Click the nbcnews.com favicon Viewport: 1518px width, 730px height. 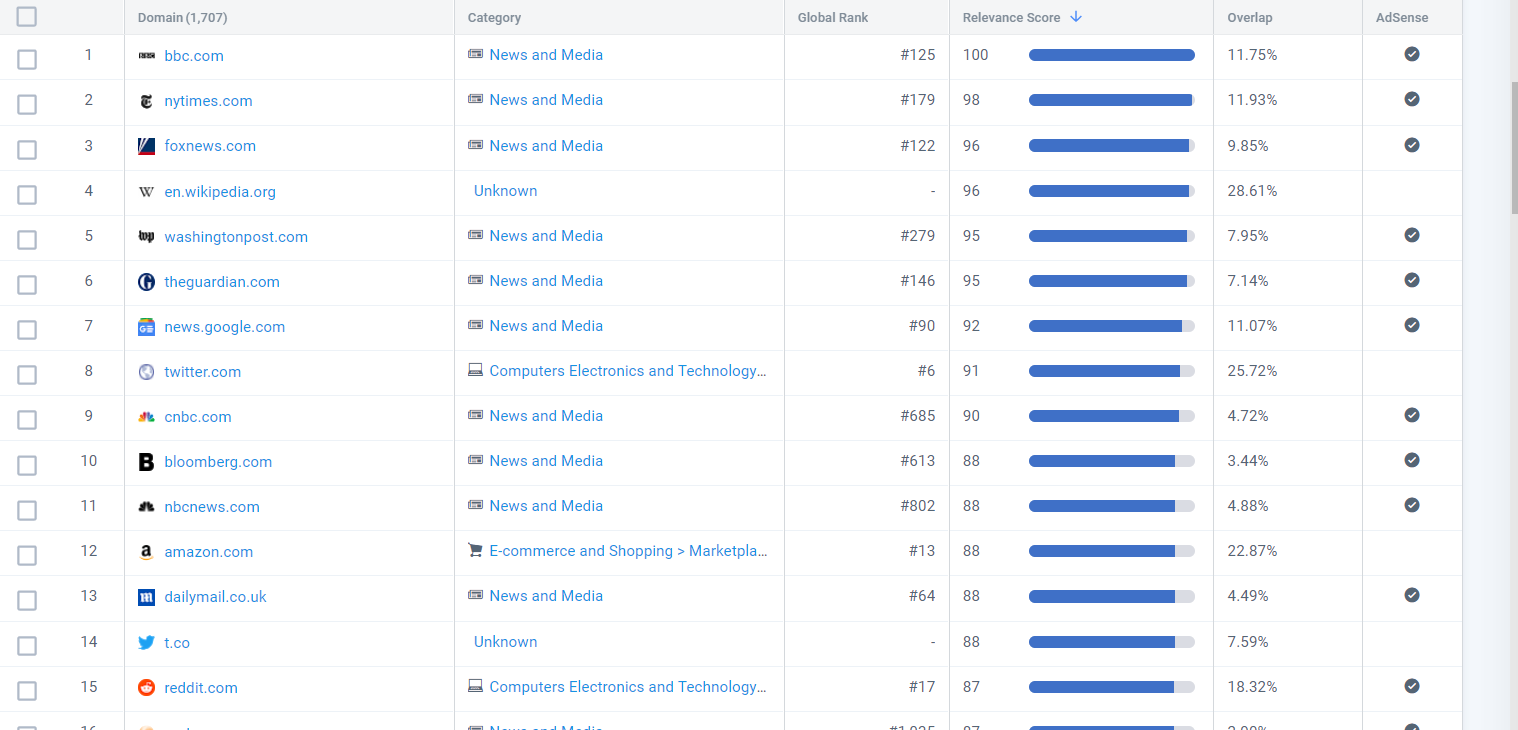click(146, 507)
